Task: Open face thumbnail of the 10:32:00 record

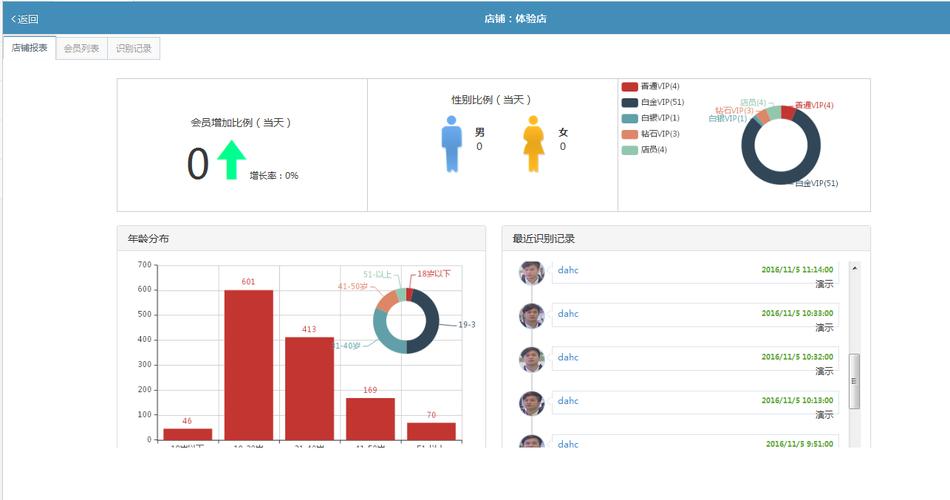Action: (x=532, y=360)
